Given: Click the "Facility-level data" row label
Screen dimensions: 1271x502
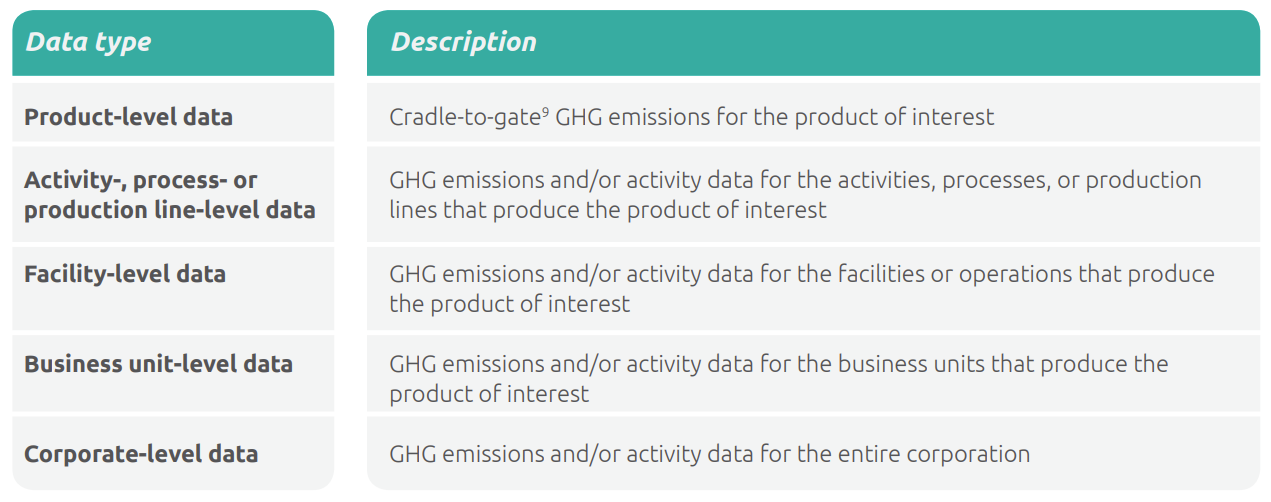Looking at the screenshot, I should (x=125, y=274).
